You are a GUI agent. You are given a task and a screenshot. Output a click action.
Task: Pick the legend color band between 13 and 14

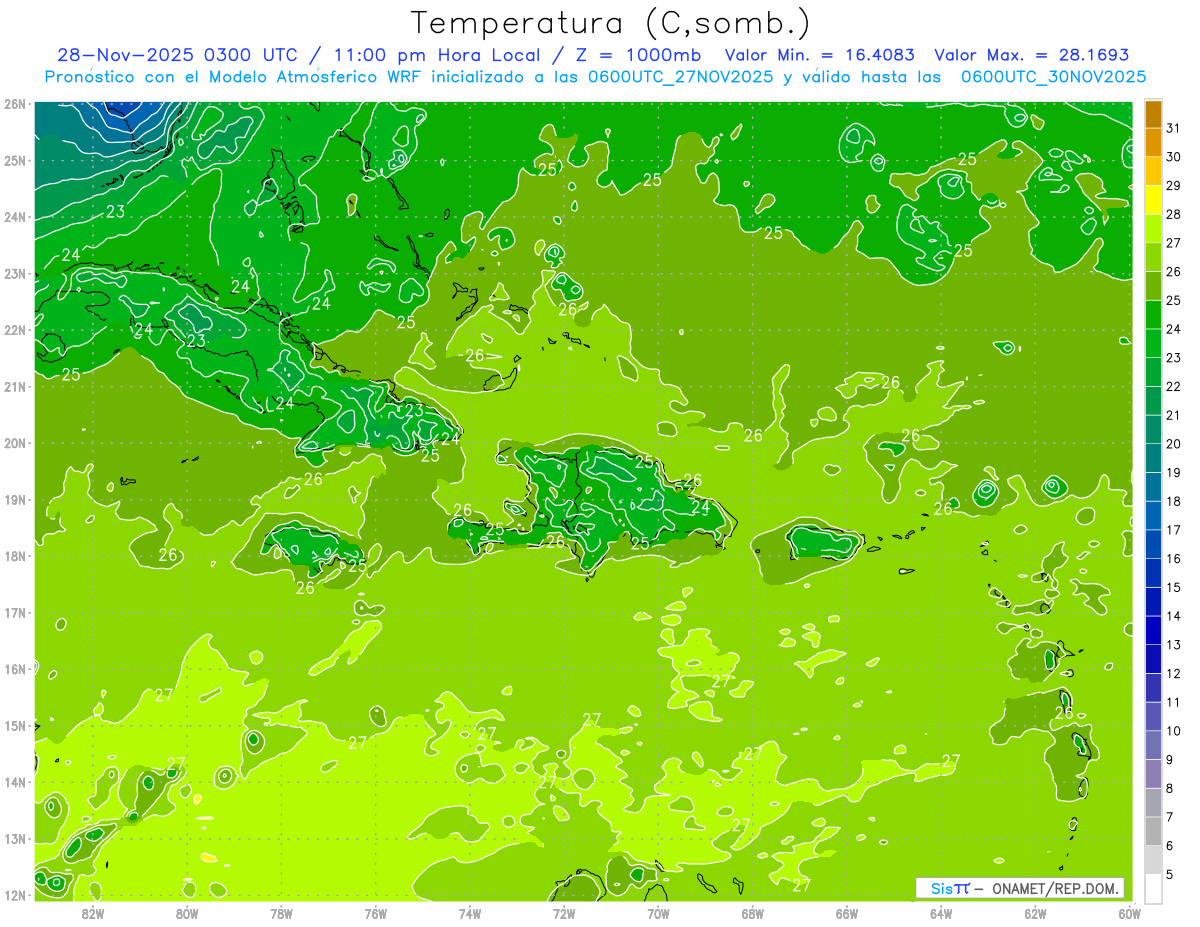point(1153,631)
